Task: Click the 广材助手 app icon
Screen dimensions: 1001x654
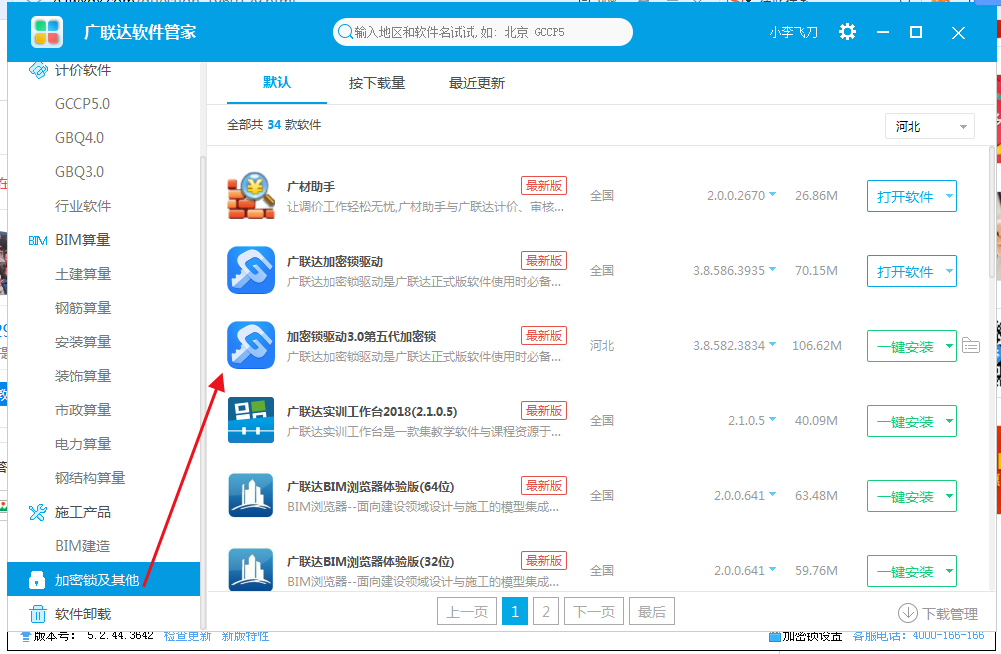Action: tap(252, 195)
